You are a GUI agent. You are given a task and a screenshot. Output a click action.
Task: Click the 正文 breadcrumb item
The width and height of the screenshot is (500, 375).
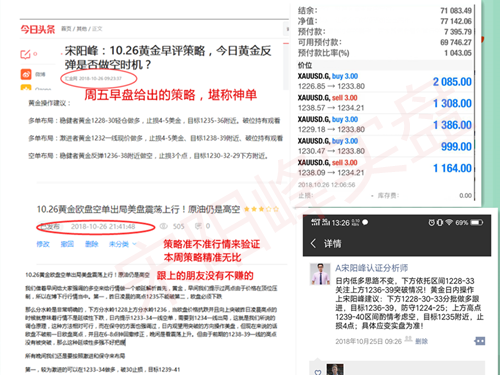point(97,29)
